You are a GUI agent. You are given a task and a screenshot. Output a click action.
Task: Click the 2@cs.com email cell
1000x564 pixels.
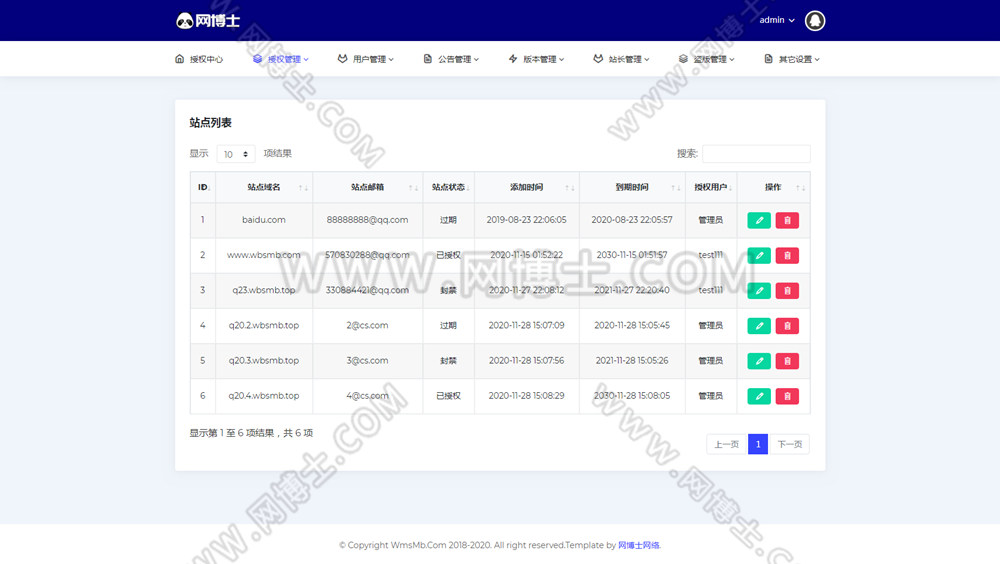367,325
